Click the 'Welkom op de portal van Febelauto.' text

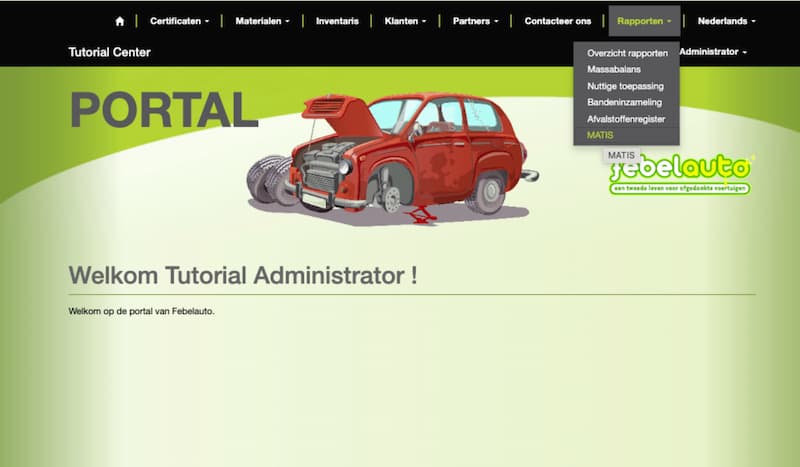pos(141,311)
